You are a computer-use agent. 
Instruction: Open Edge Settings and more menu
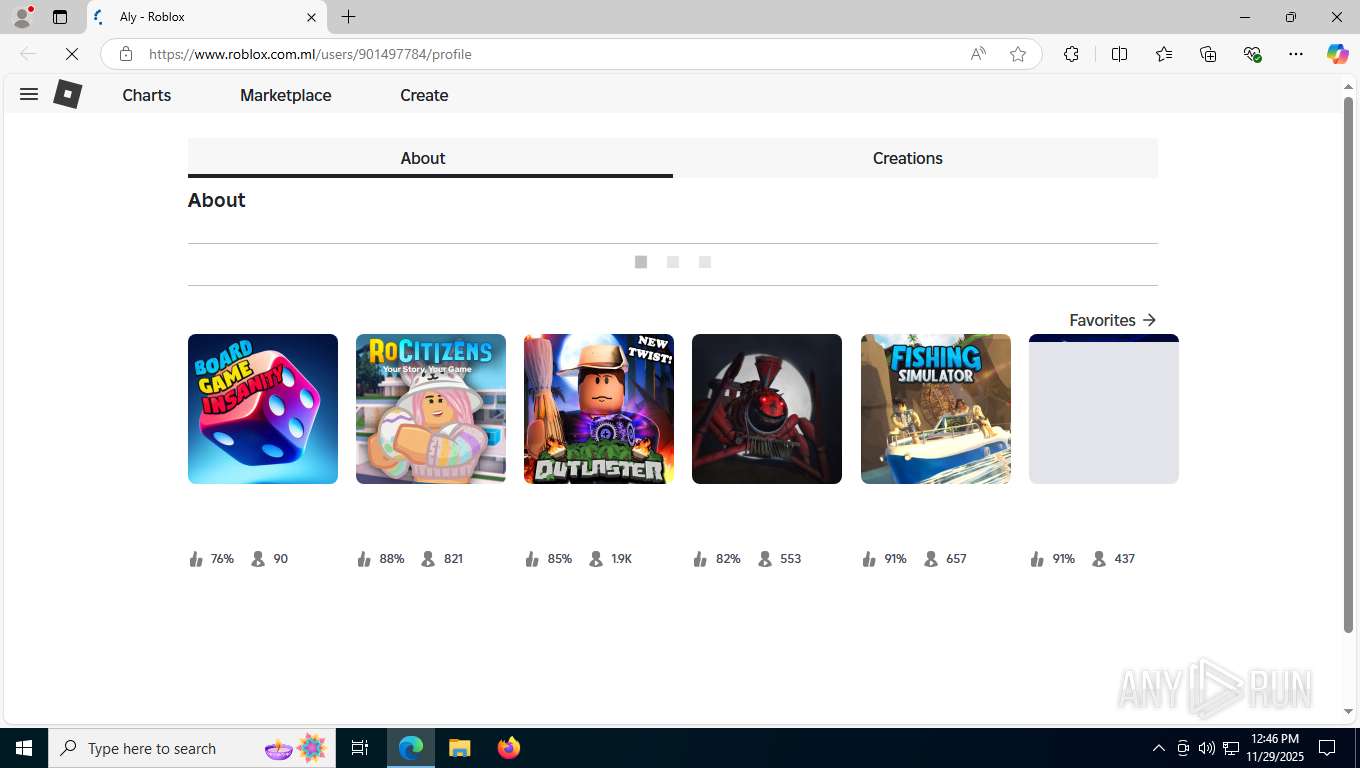click(x=1296, y=54)
